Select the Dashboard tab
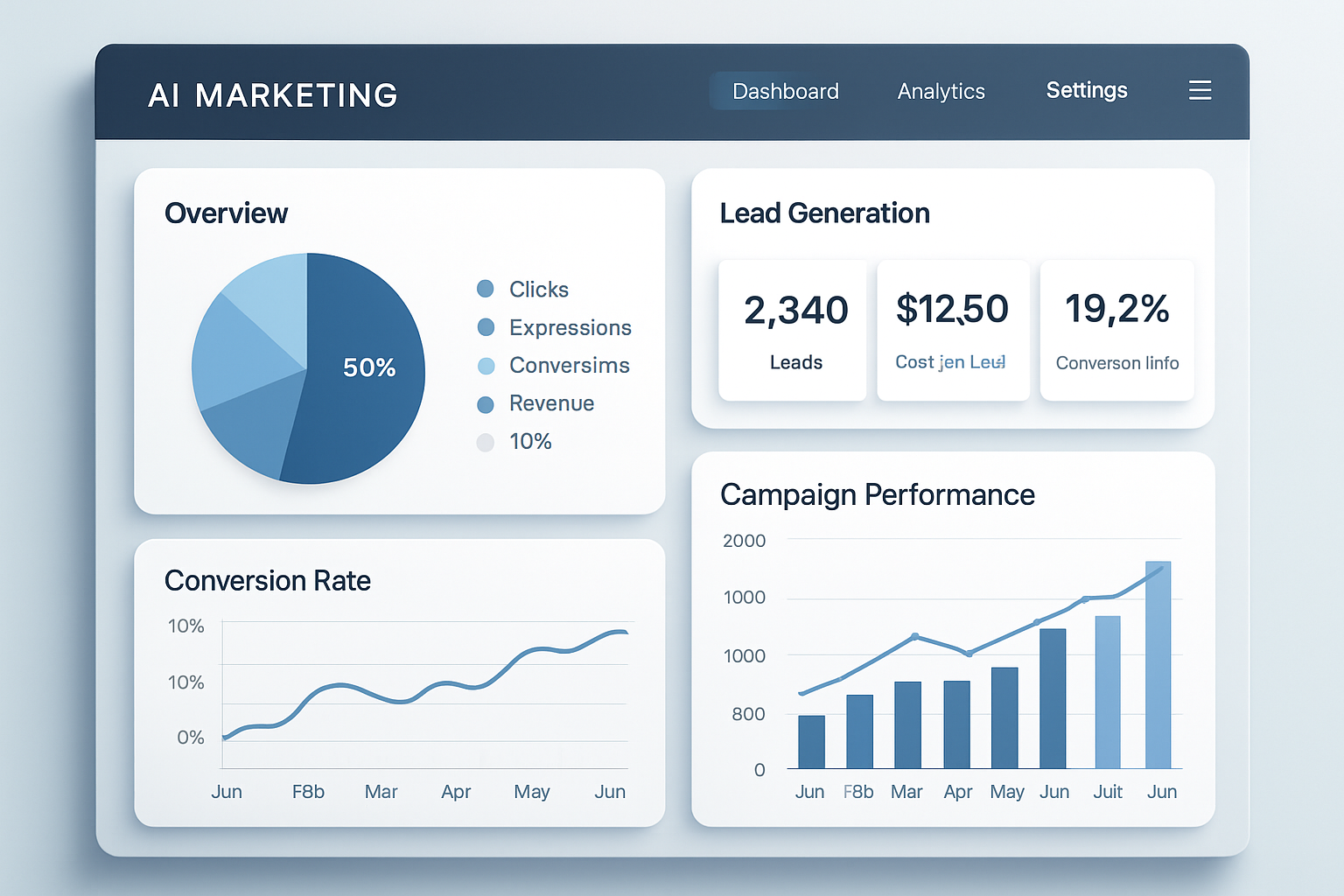This screenshot has height=896, width=1344. point(784,91)
